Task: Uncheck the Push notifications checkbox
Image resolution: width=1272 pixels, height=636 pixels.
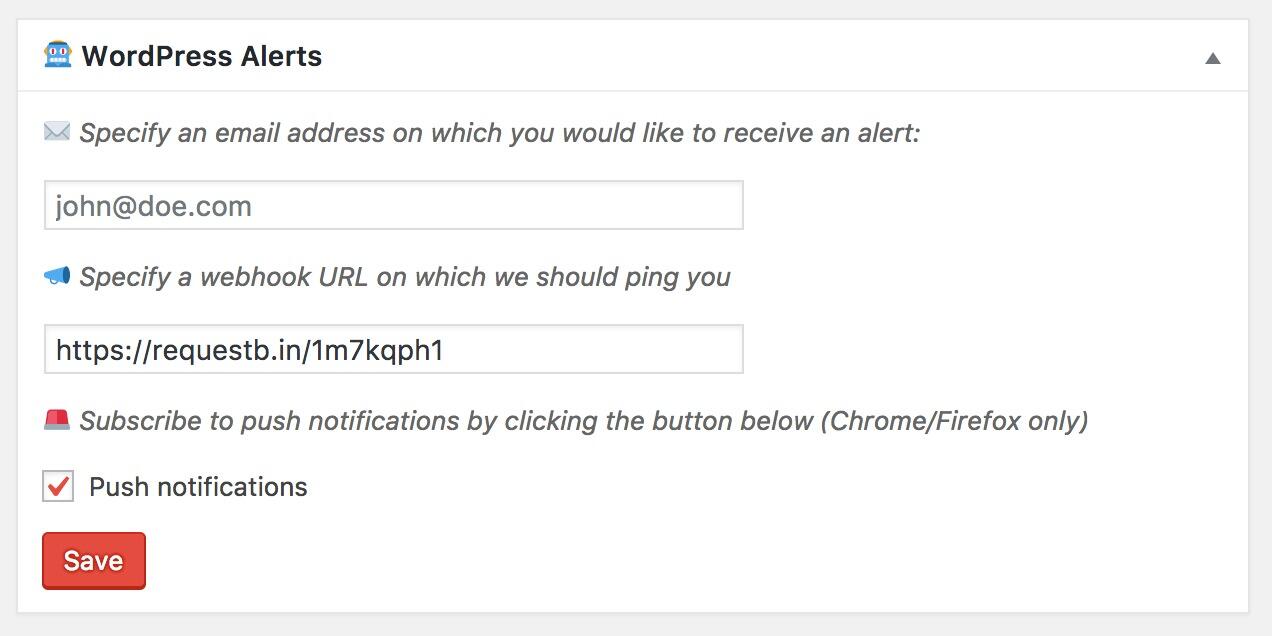Action: (58, 487)
